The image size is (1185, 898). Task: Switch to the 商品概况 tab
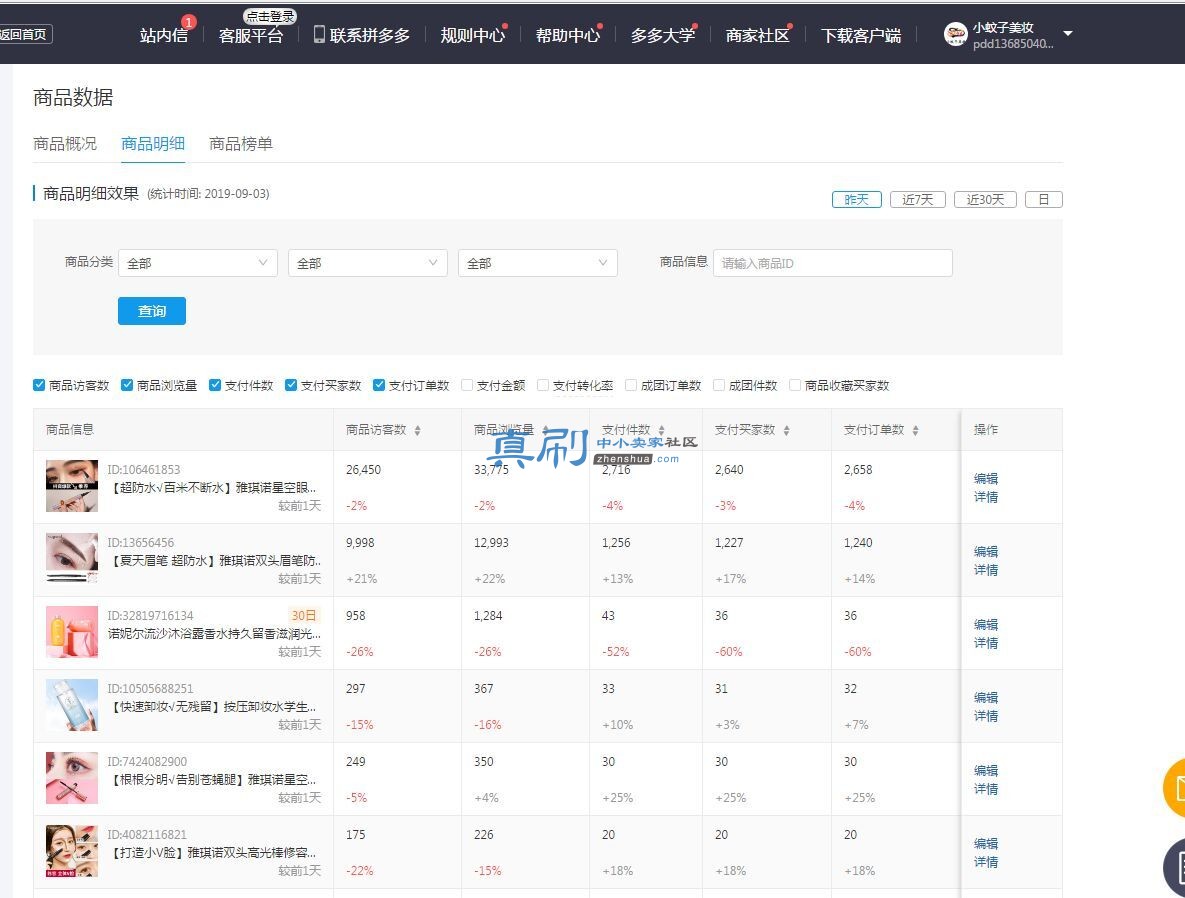tap(65, 144)
